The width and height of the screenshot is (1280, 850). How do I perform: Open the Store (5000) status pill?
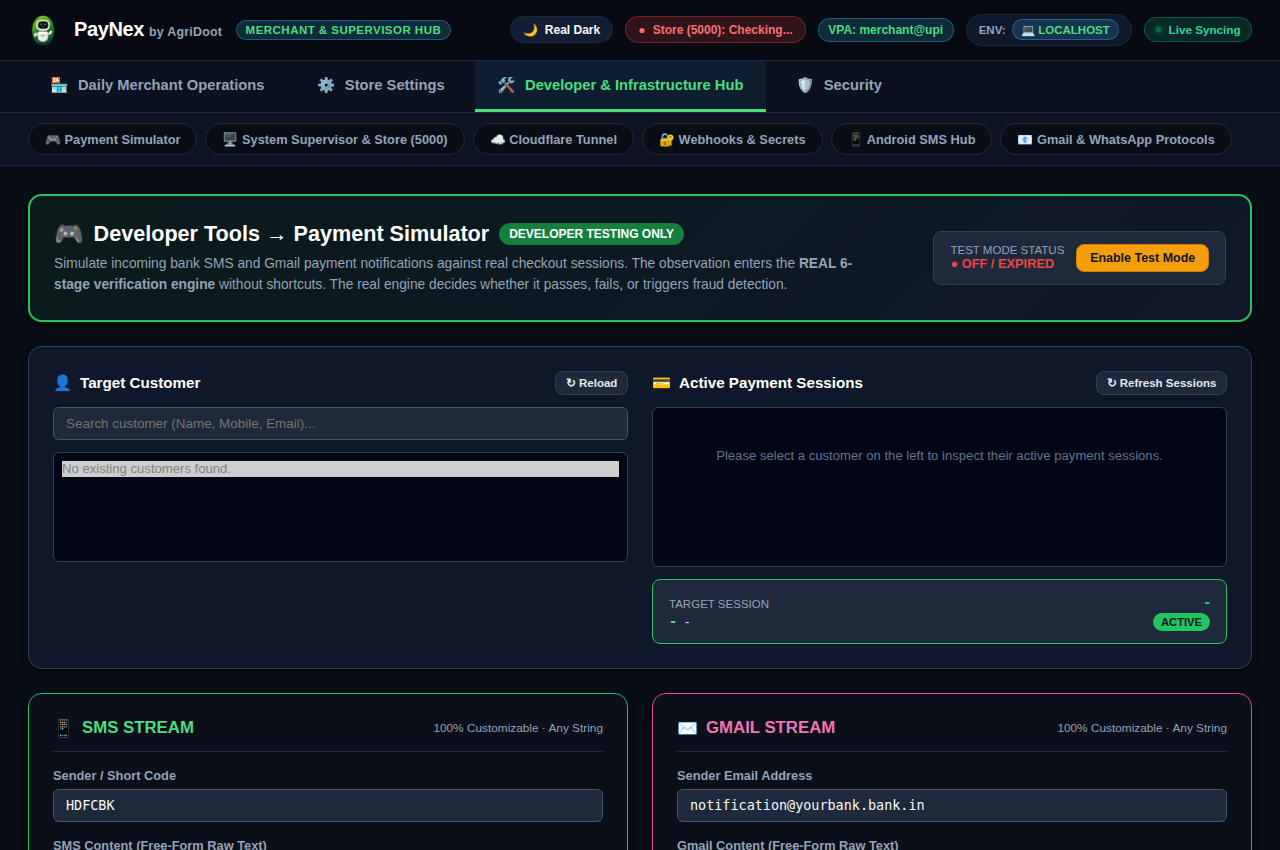pos(715,30)
